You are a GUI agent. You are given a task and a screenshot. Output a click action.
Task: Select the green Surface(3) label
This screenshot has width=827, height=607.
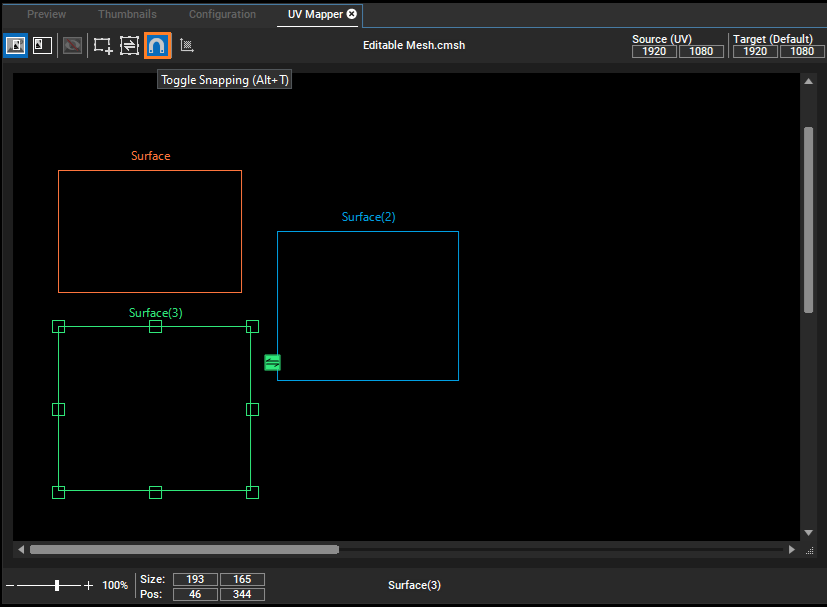[x=156, y=313]
